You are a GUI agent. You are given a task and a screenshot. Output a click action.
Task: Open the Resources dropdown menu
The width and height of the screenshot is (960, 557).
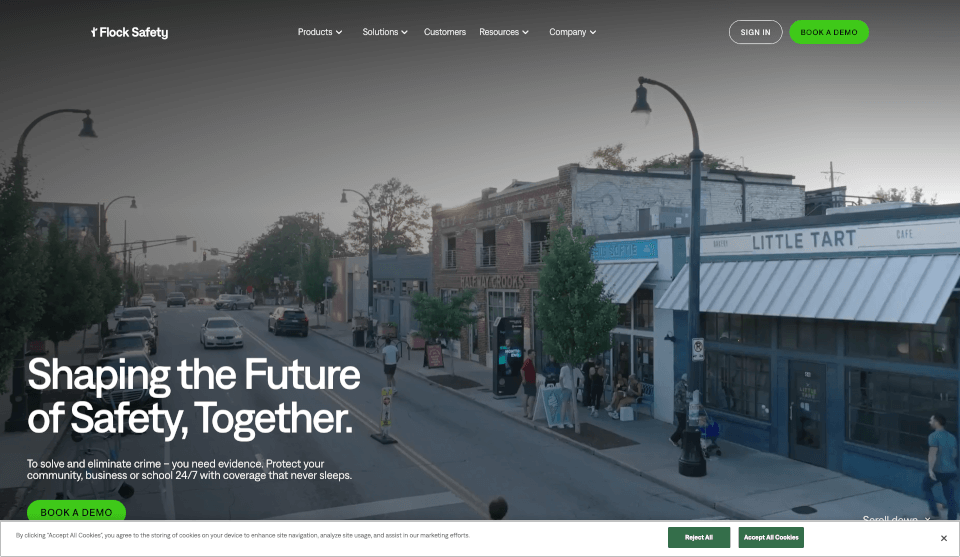point(503,32)
